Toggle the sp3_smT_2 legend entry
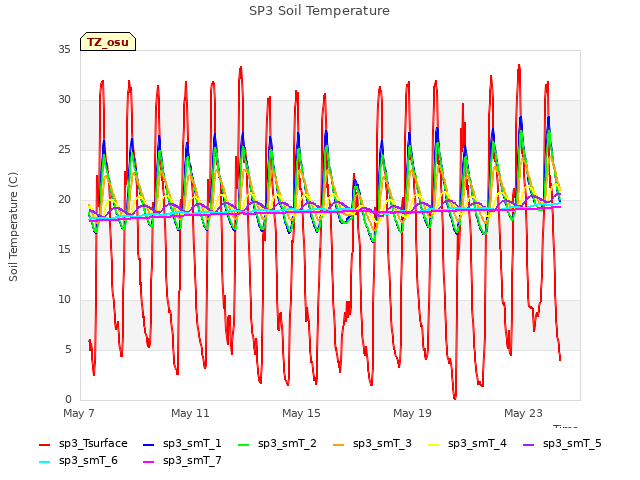 click(x=277, y=444)
